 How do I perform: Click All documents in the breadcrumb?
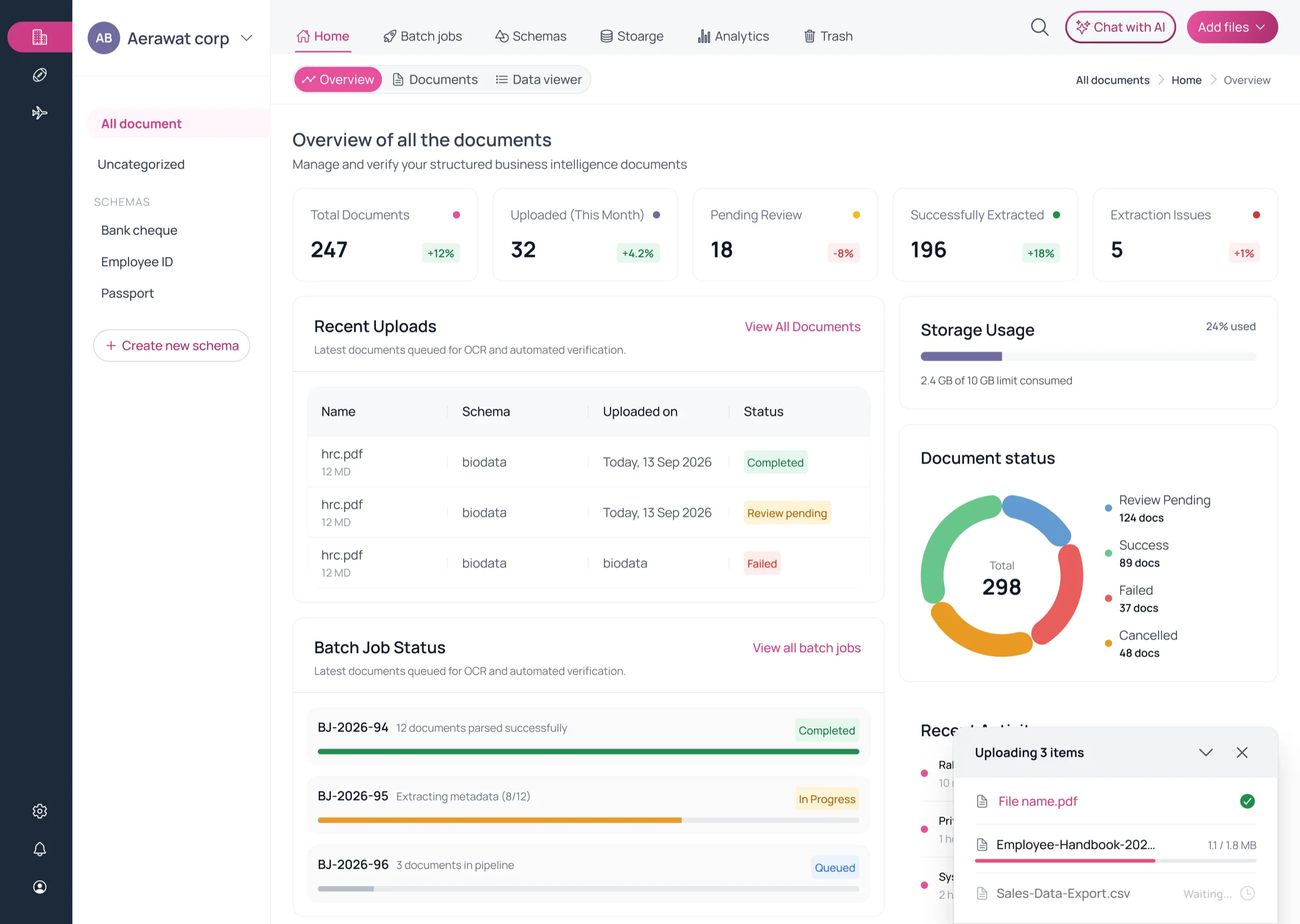[x=1112, y=80]
